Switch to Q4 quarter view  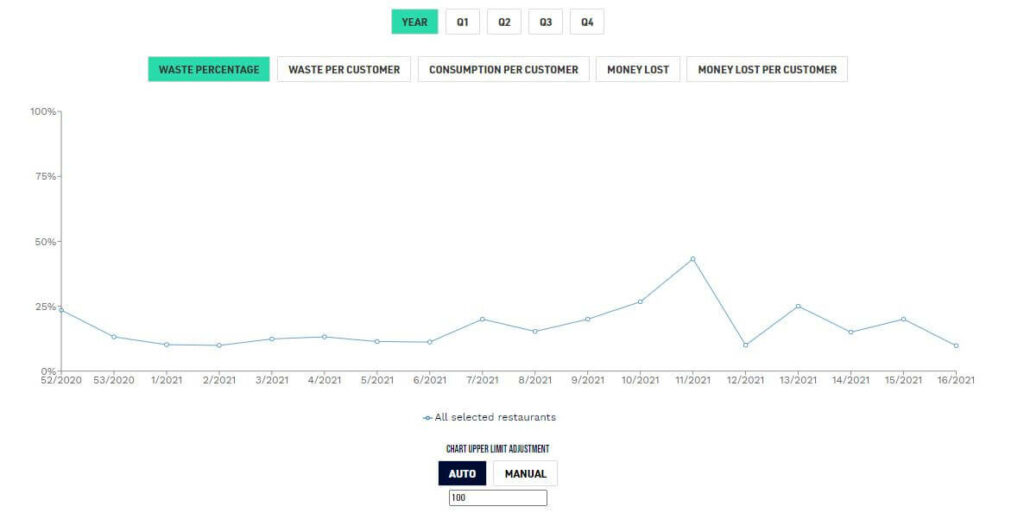pyautogui.click(x=587, y=22)
